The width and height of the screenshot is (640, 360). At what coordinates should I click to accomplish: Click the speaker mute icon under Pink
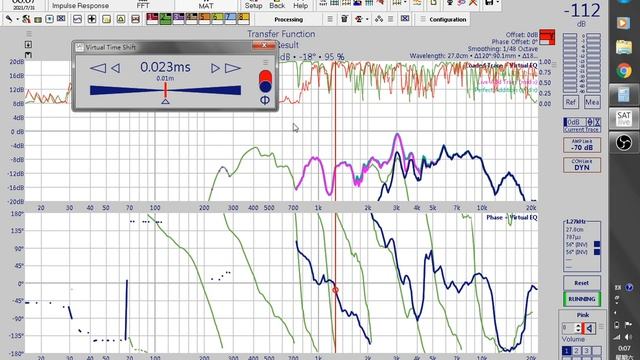(x=589, y=328)
